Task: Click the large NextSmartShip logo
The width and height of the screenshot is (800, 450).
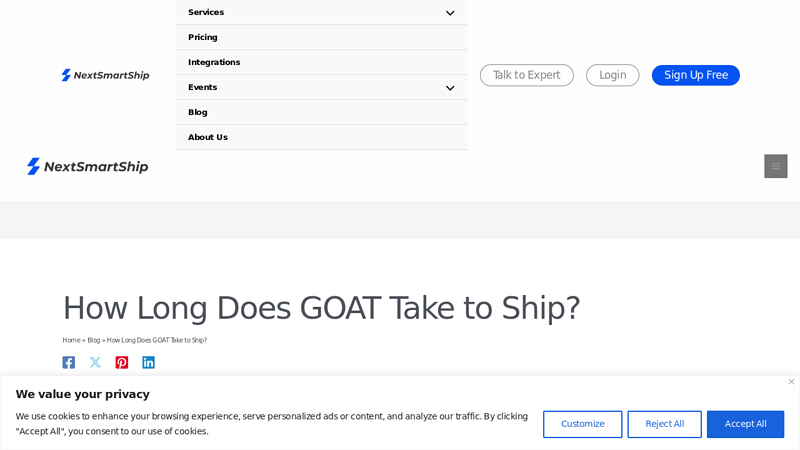Action: pos(88,166)
